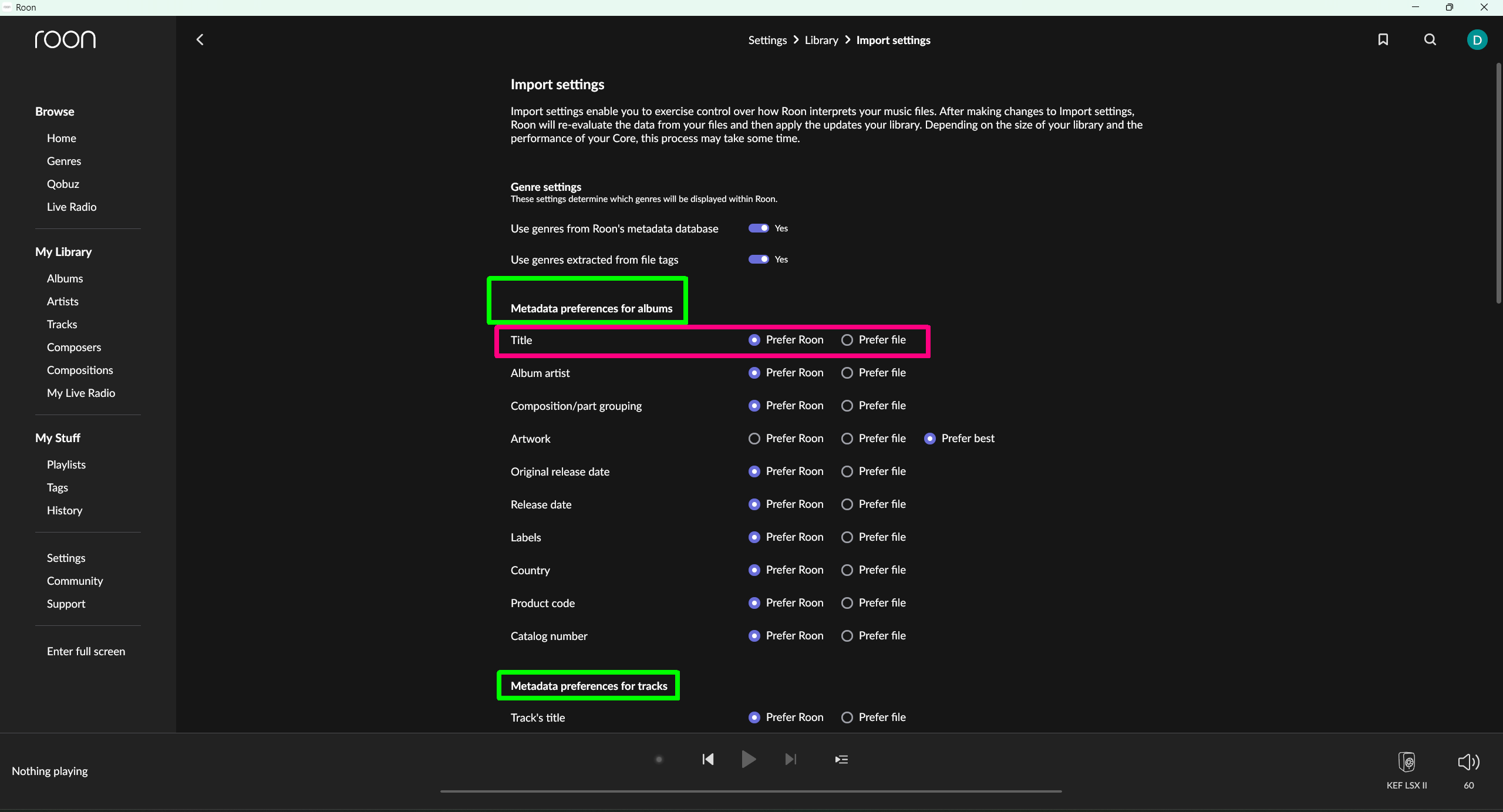Viewport: 1503px width, 812px height.
Task: Click the page vertical scrollbar
Action: pos(1498,182)
